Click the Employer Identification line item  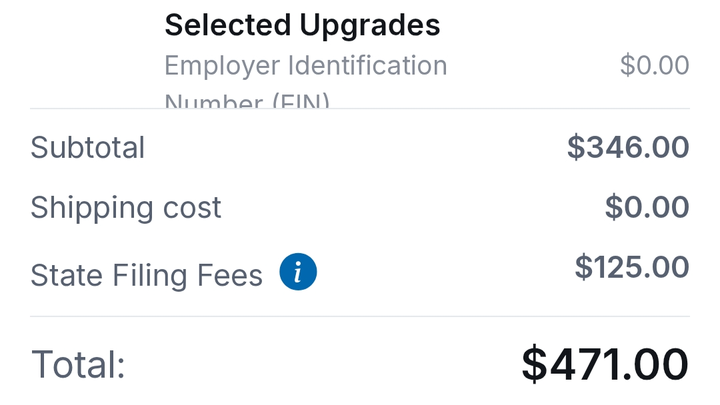coord(306,65)
